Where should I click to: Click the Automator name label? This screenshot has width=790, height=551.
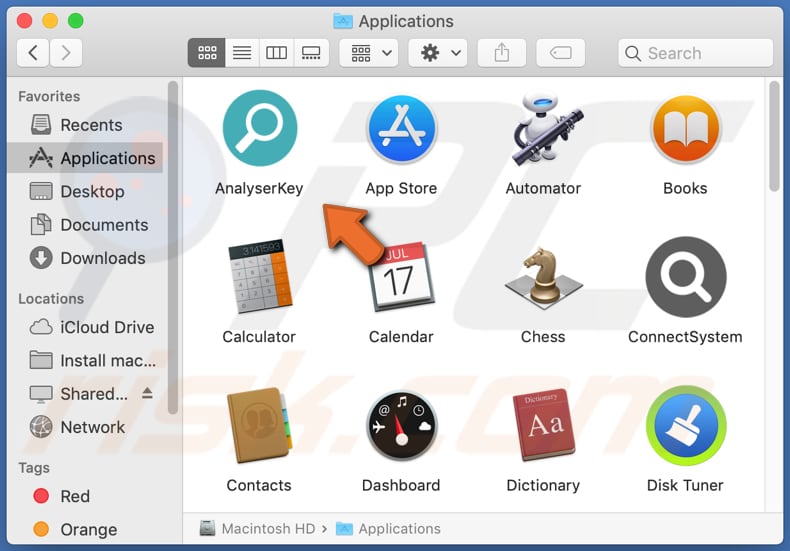pyautogui.click(x=543, y=188)
